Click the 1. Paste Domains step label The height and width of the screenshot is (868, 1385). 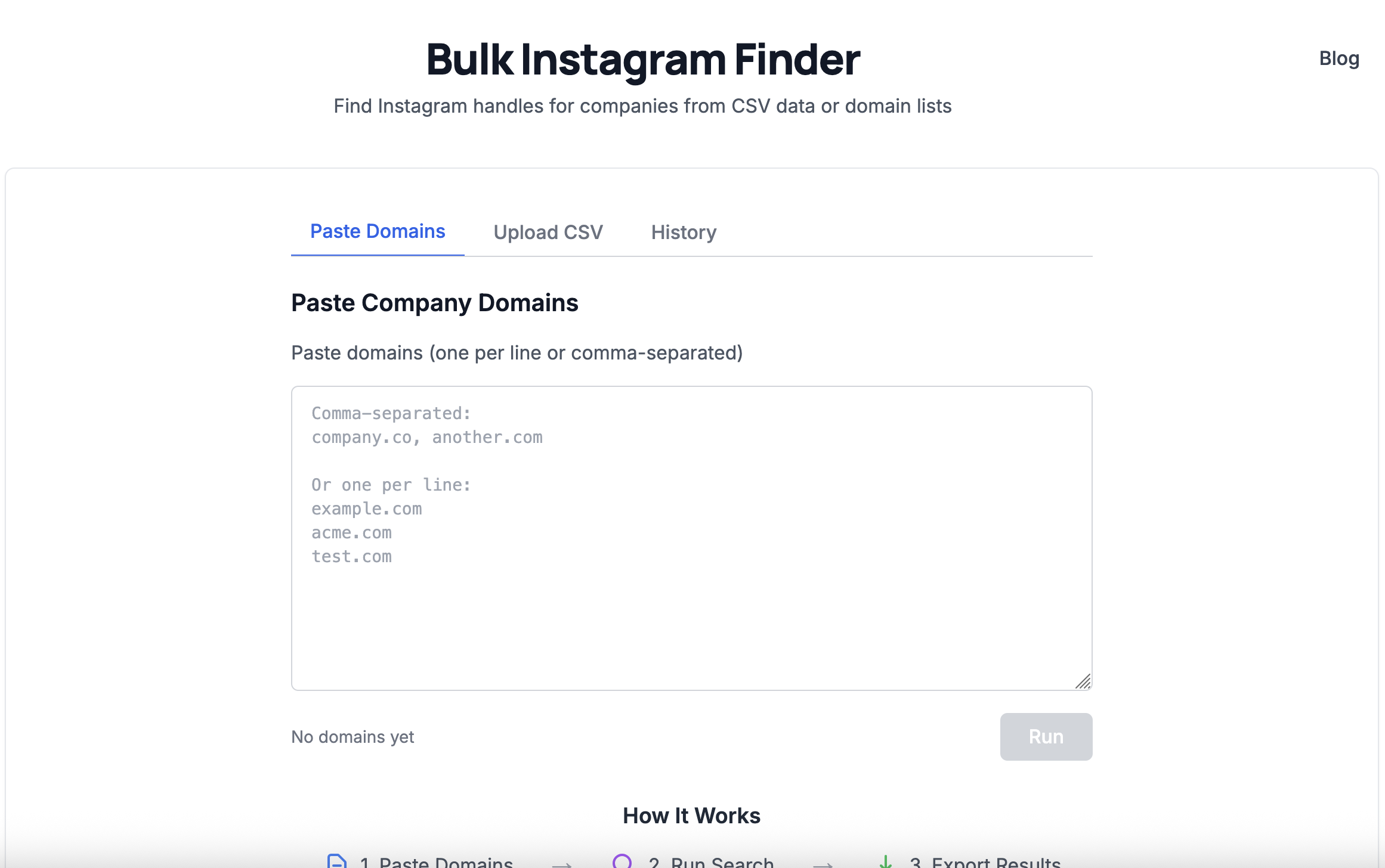pos(436,861)
